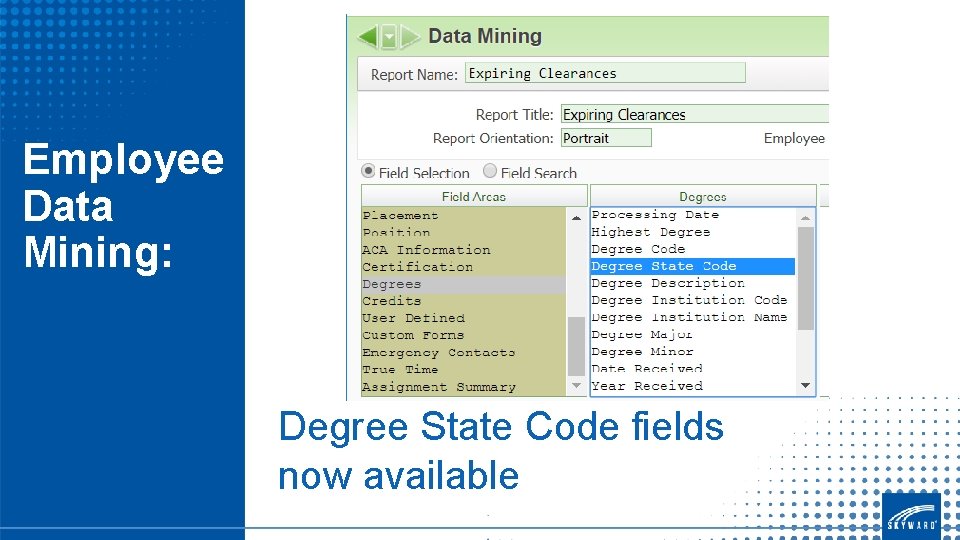
Task: Select the Field Selection radio button
Action: (368, 171)
